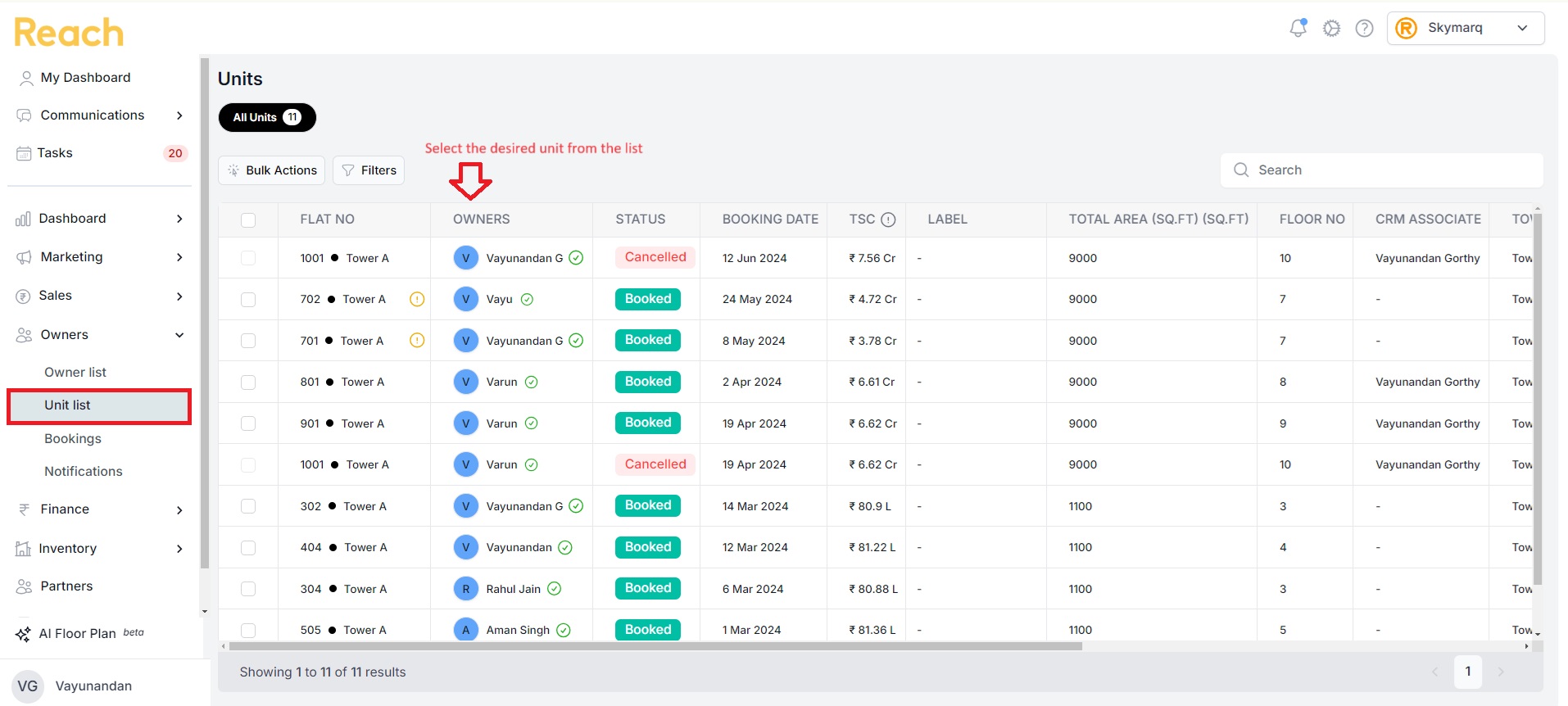Viewport: 1568px width, 706px height.
Task: Open the notifications bell icon
Action: [1298, 28]
